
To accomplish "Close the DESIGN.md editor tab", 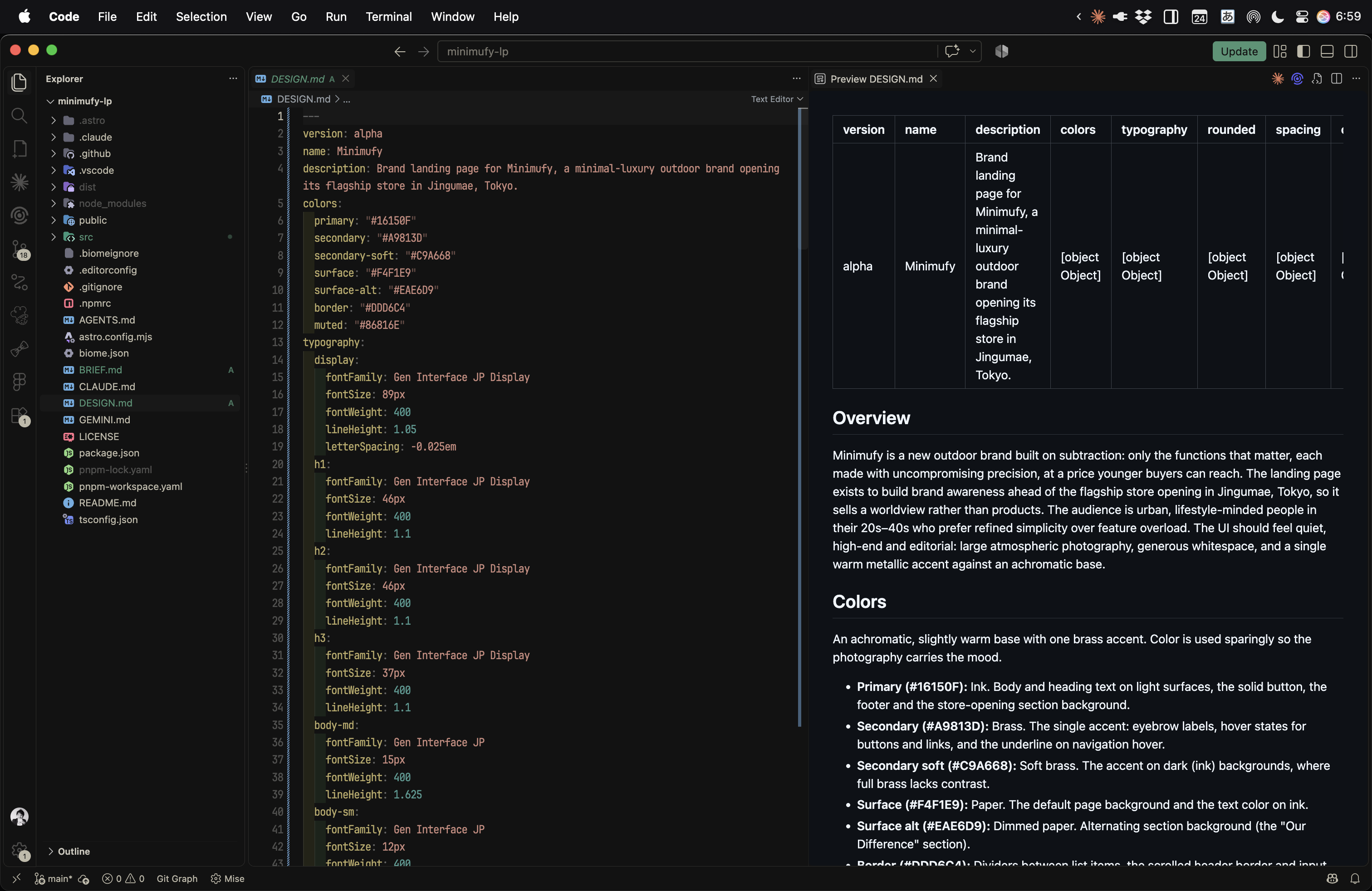I will tap(346, 79).
